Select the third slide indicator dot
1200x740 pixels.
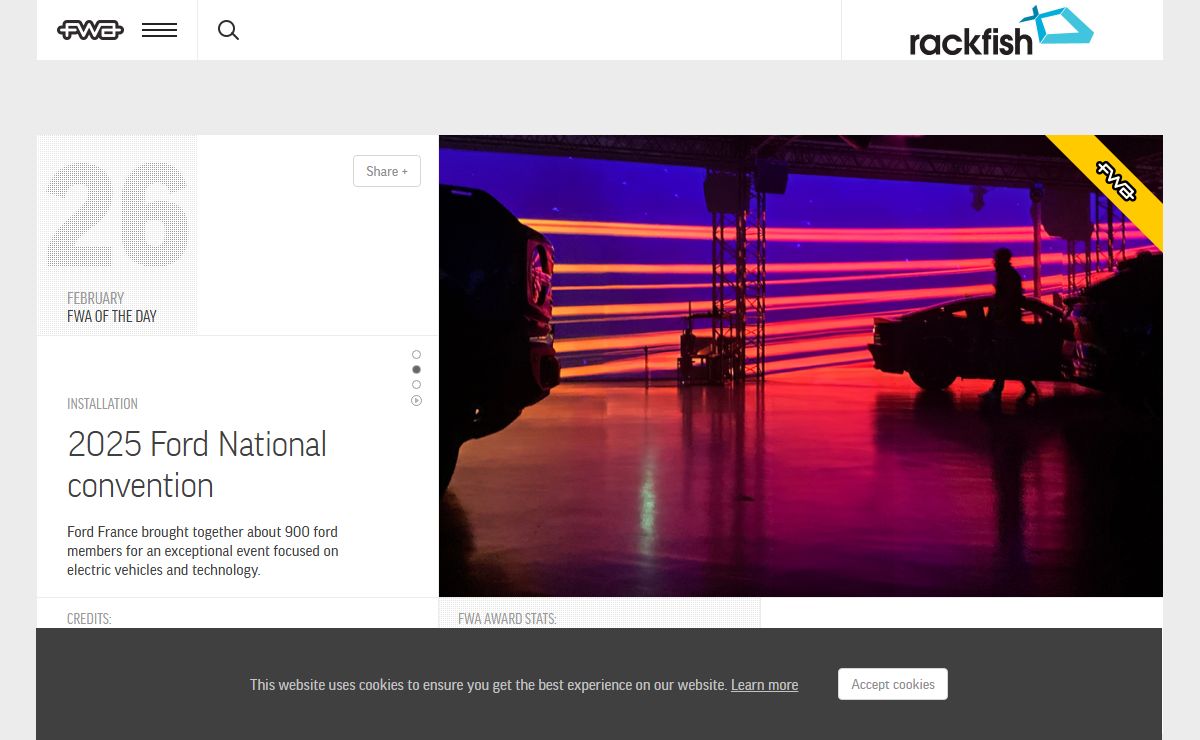point(416,384)
